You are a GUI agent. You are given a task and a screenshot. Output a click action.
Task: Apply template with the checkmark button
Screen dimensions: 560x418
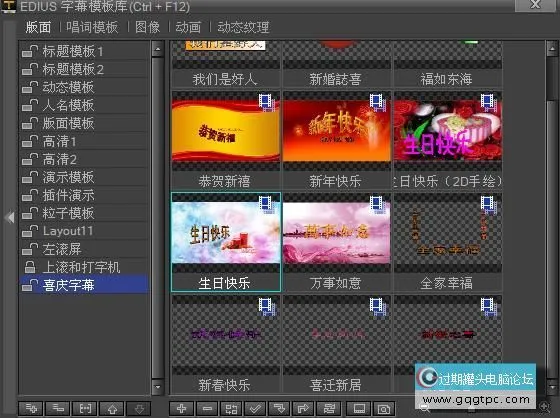pyautogui.click(x=255, y=408)
